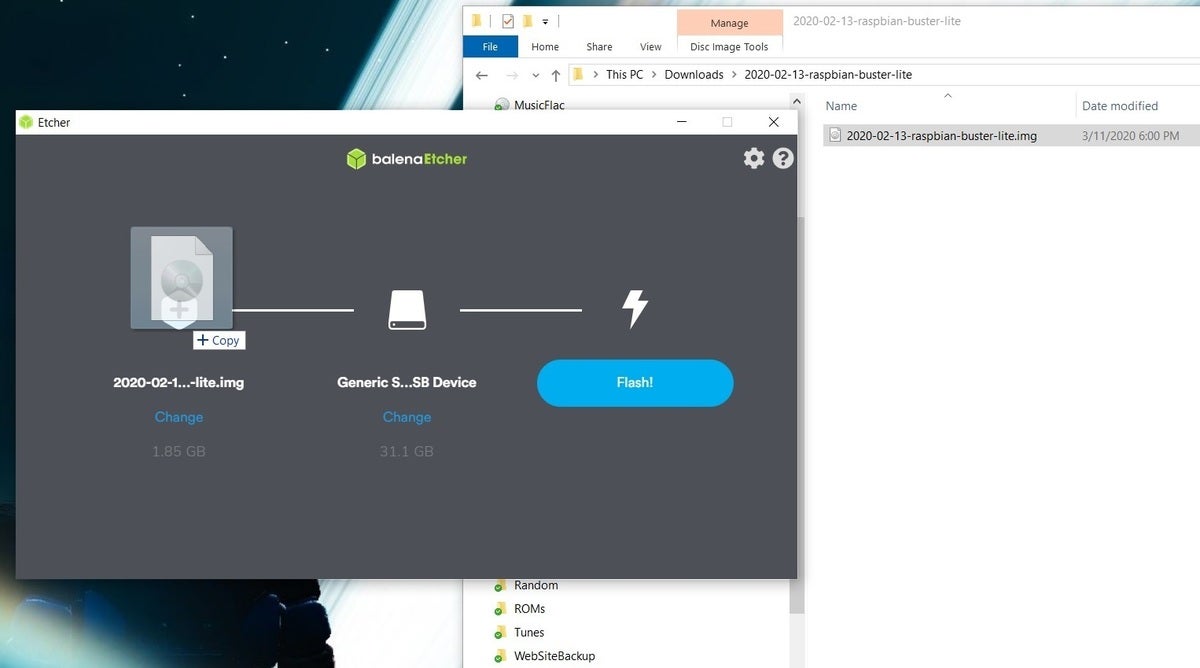
Task: Click the drive icon above Generic device
Action: point(407,310)
